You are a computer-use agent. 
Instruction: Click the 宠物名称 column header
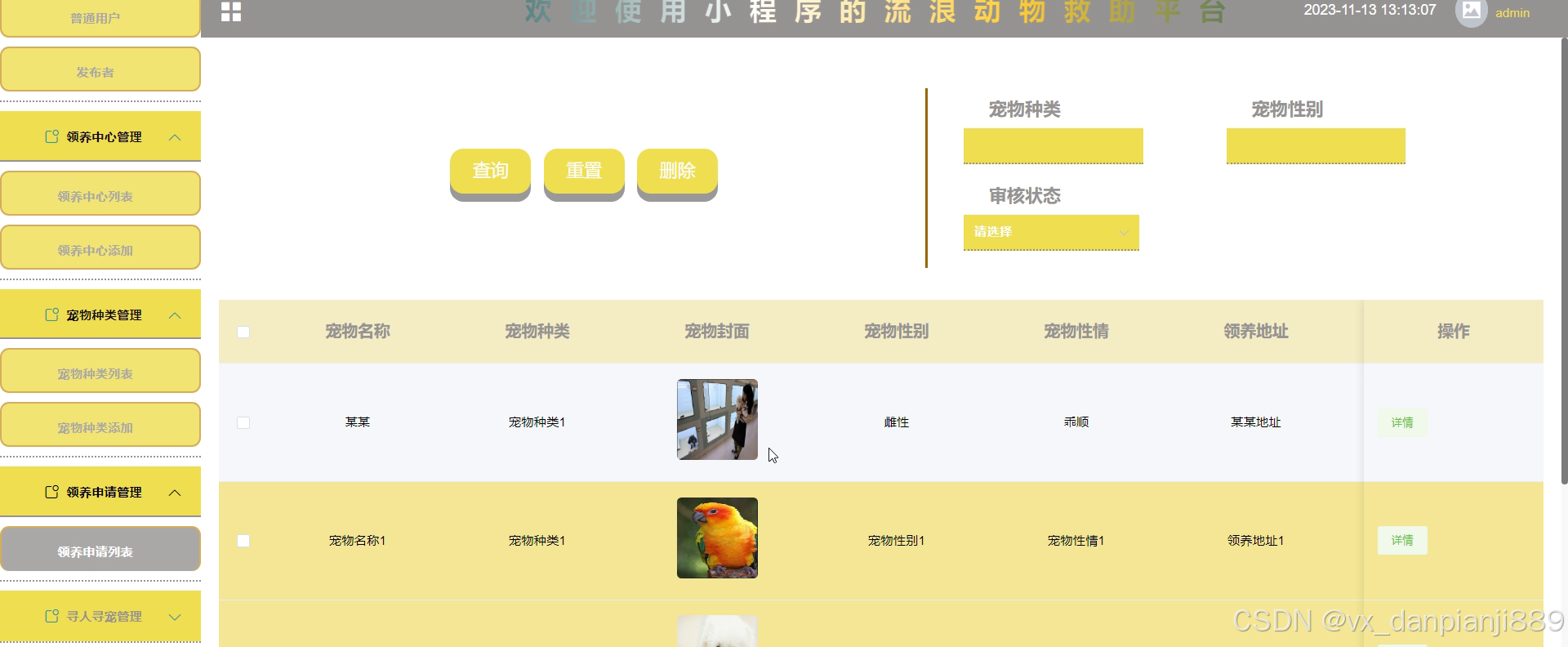358,332
